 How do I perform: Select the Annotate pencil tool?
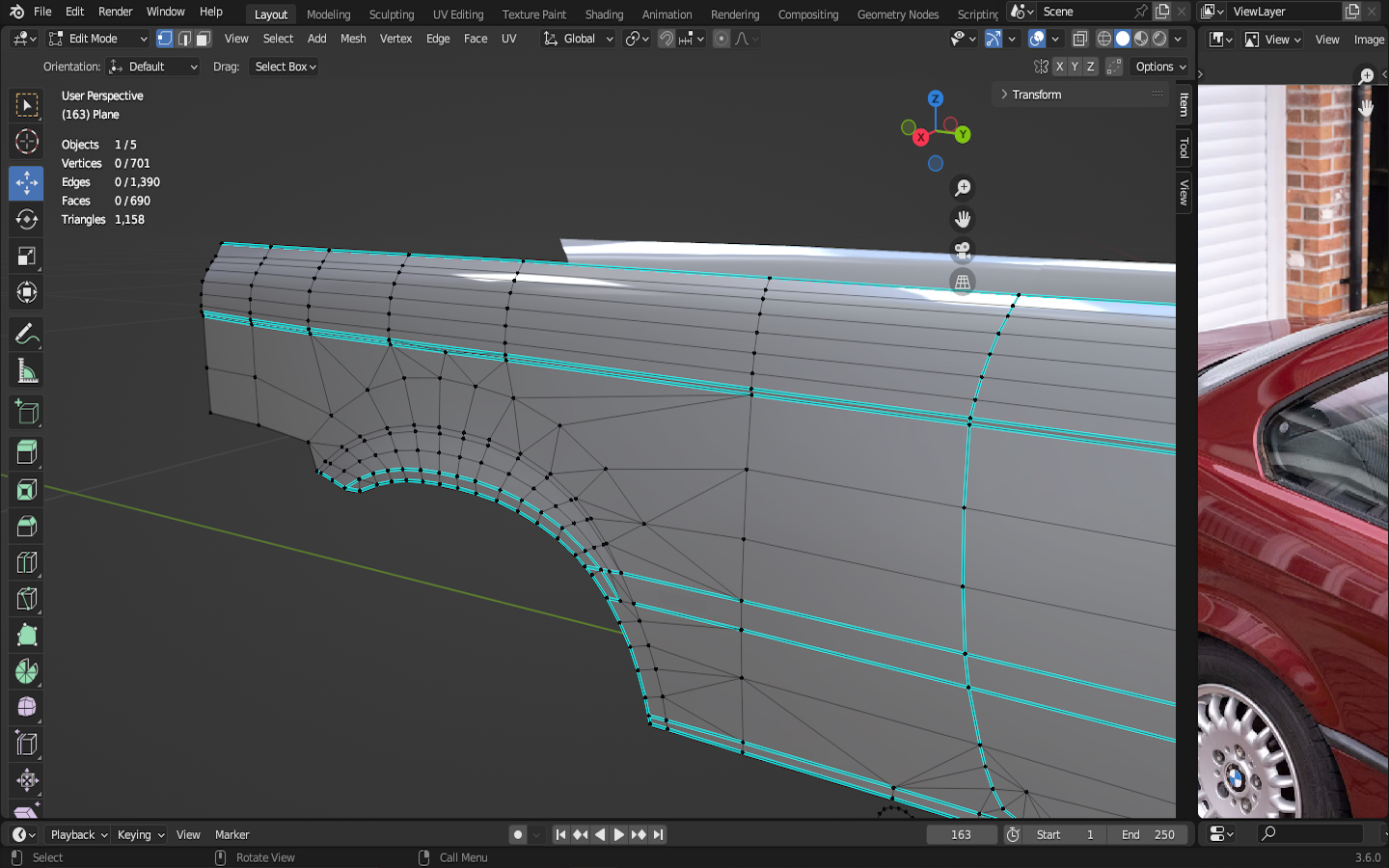tap(26, 335)
